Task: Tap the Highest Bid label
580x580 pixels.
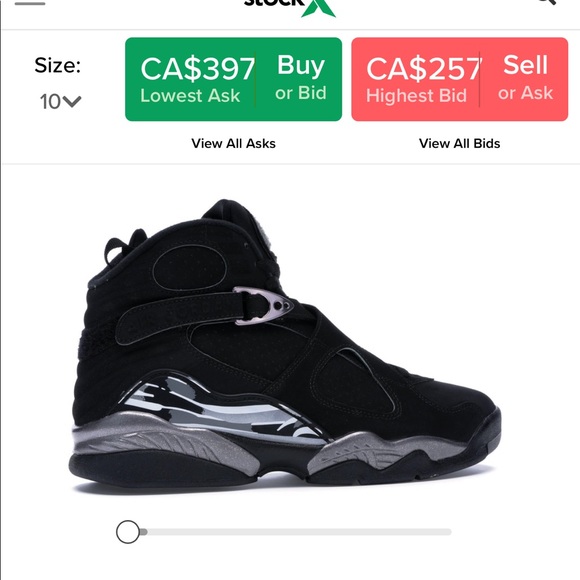Action: pyautogui.click(x=417, y=96)
